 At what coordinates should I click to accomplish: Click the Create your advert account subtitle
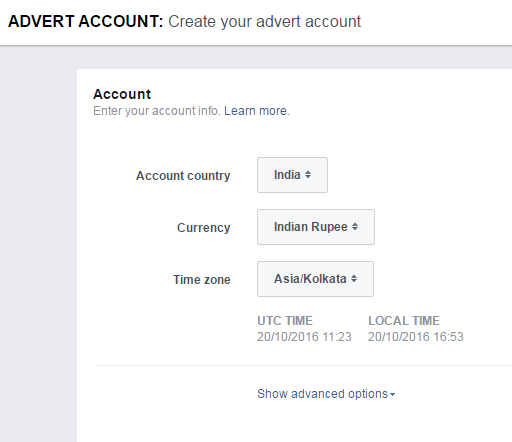(x=264, y=22)
